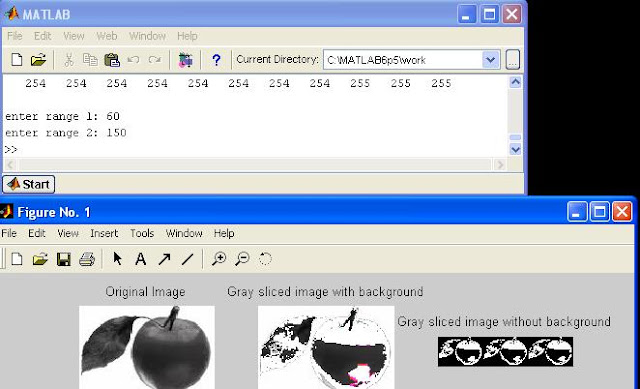
Task: Click New file icon in MATLAB toolbar
Action: pyautogui.click(x=17, y=60)
